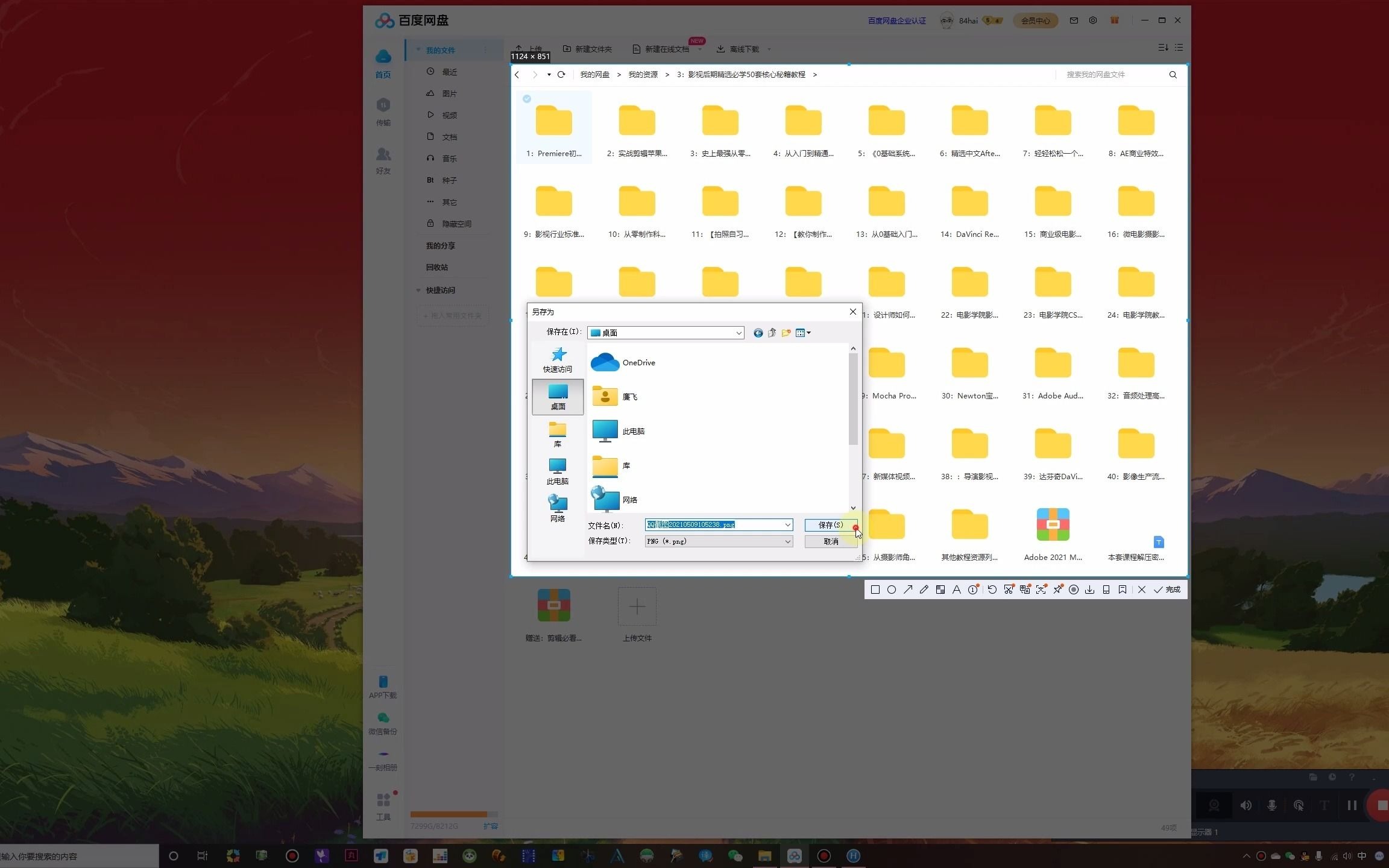Expand the 保存类型 PNG dropdown

[787, 541]
